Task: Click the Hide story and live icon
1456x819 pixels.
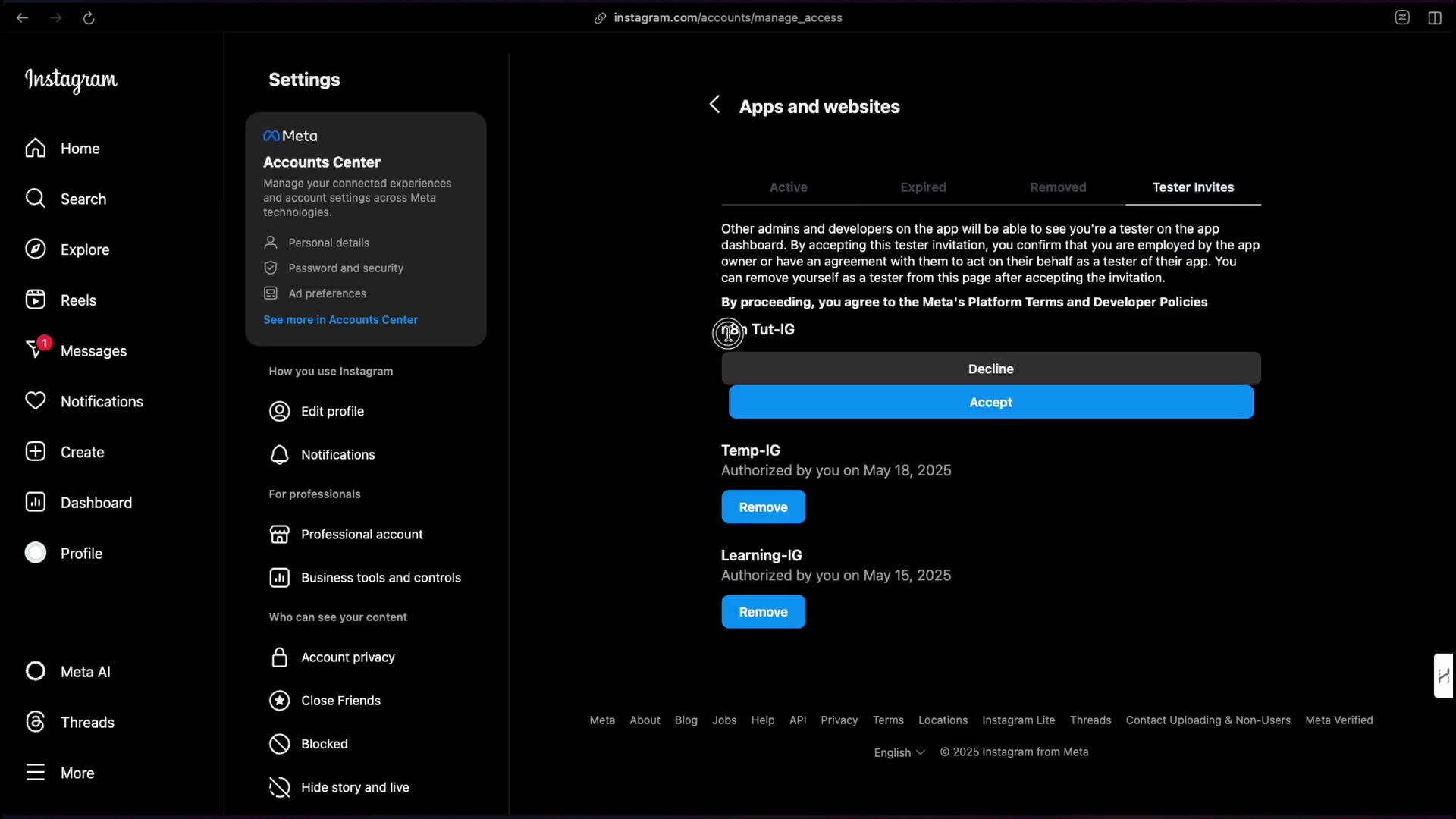Action: tap(280, 787)
